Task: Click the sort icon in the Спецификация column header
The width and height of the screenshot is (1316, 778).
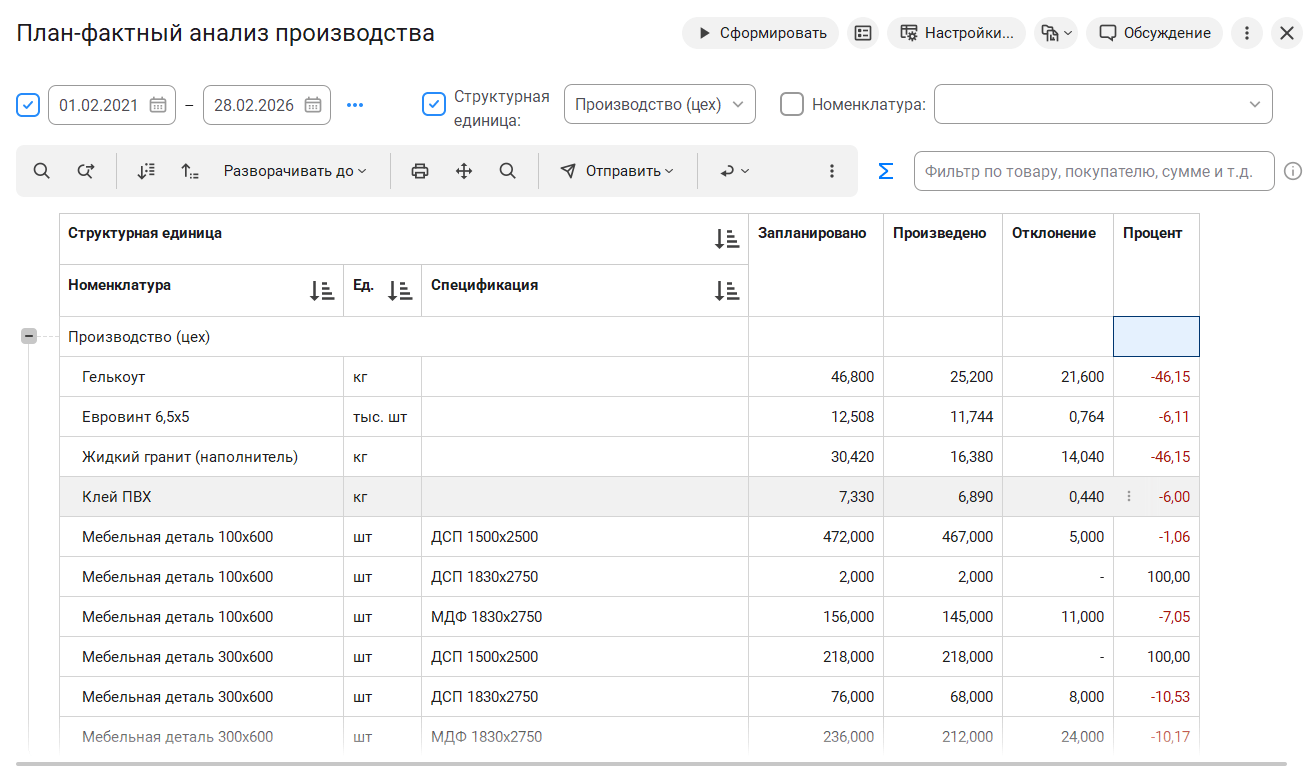Action: (726, 291)
